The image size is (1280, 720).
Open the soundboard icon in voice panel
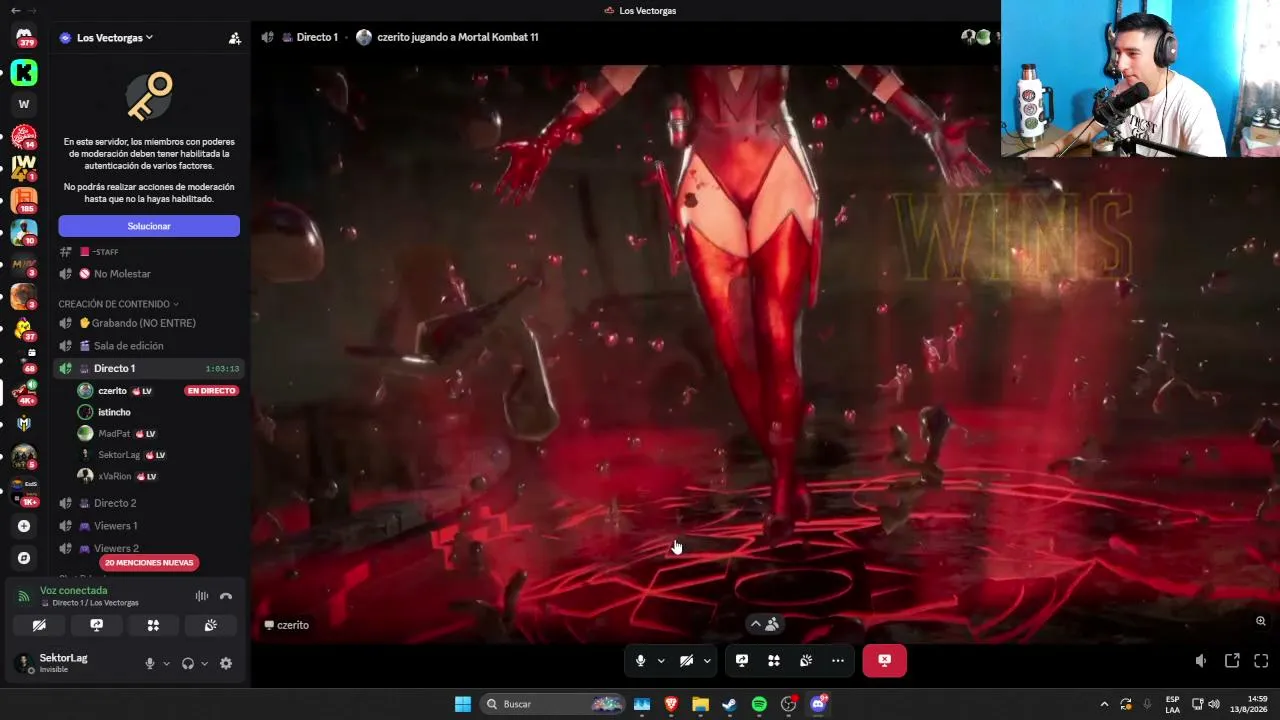(x=211, y=625)
